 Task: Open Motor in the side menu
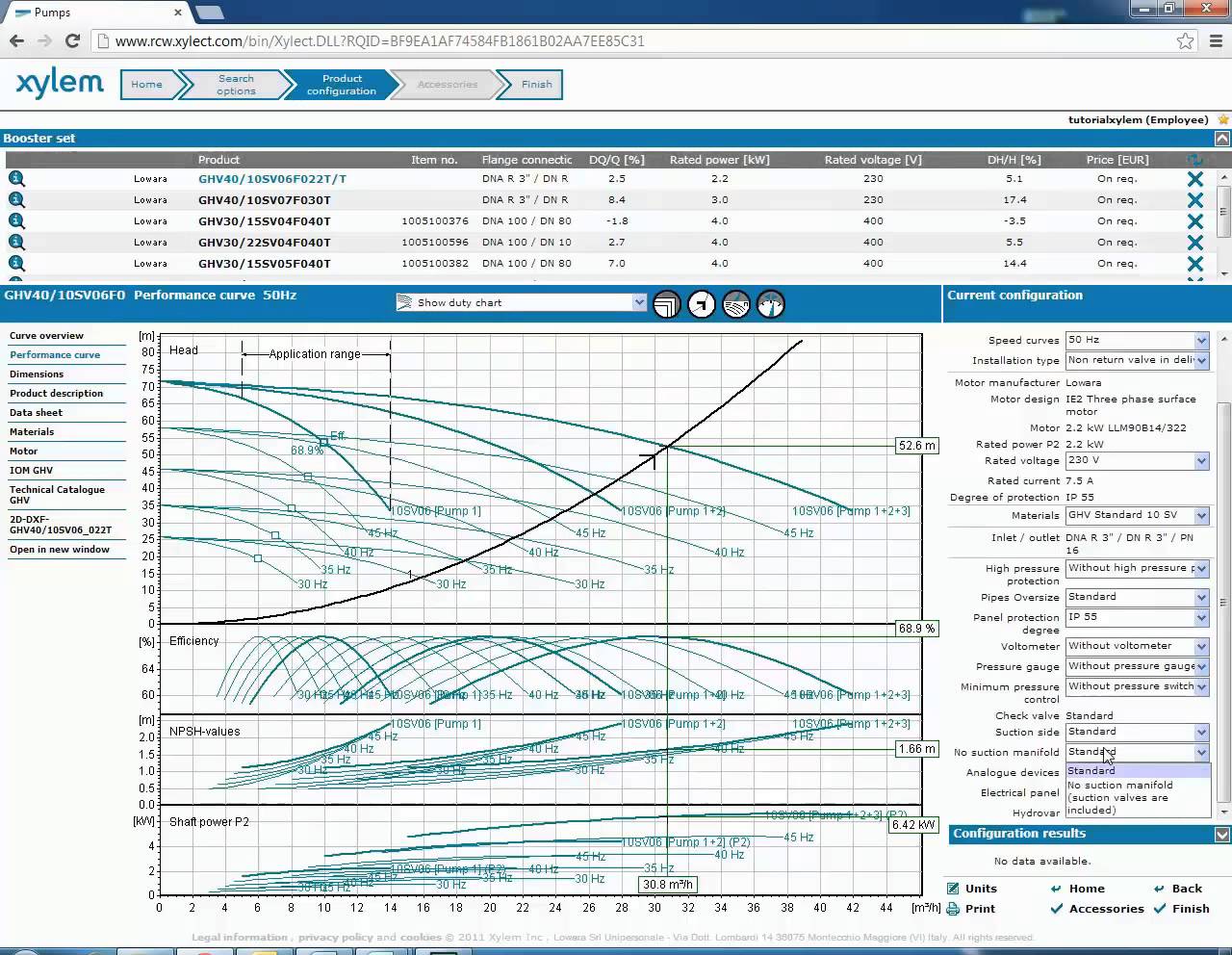(x=24, y=452)
